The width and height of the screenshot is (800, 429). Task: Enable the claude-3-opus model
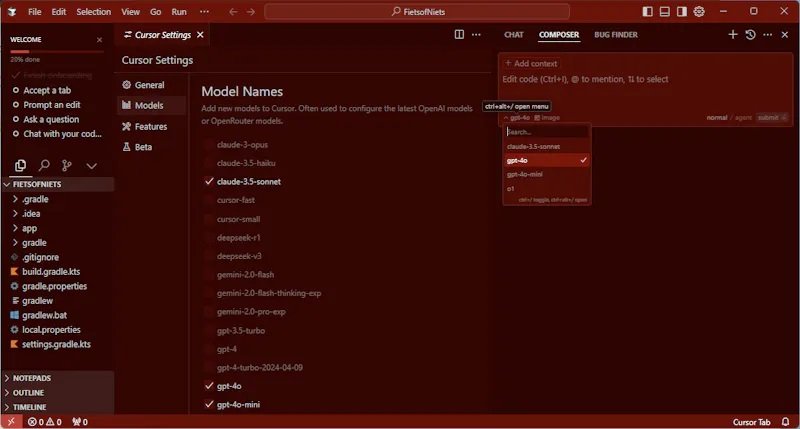coord(209,144)
